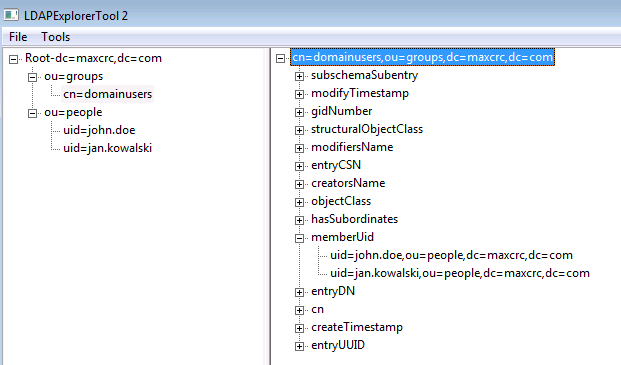The width and height of the screenshot is (621, 365).
Task: Collapse the cn=domainusers,ou=groups details root
Action: 280,59
